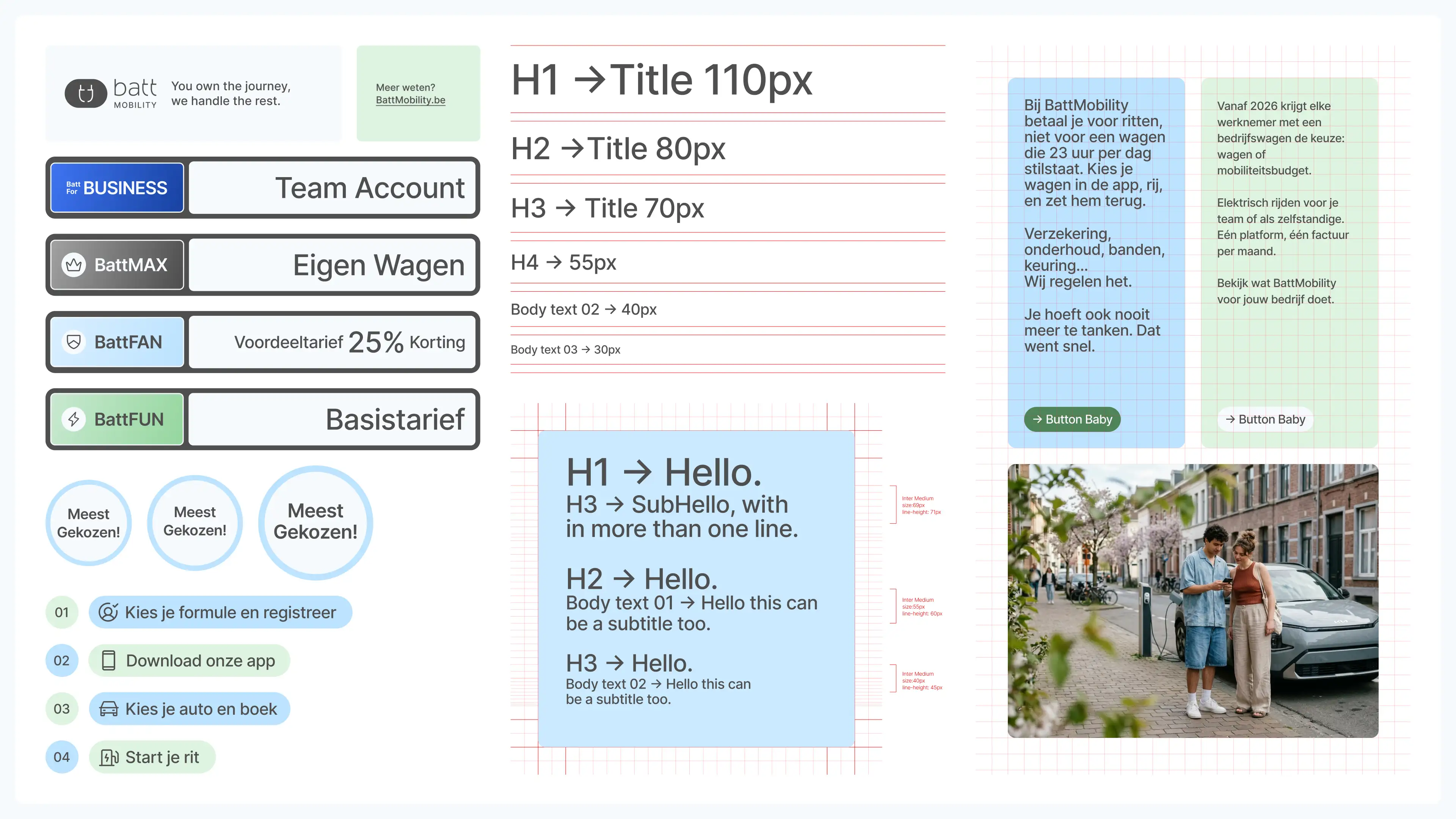Click the 'Meer weten?' text
1456x819 pixels.
(x=405, y=88)
